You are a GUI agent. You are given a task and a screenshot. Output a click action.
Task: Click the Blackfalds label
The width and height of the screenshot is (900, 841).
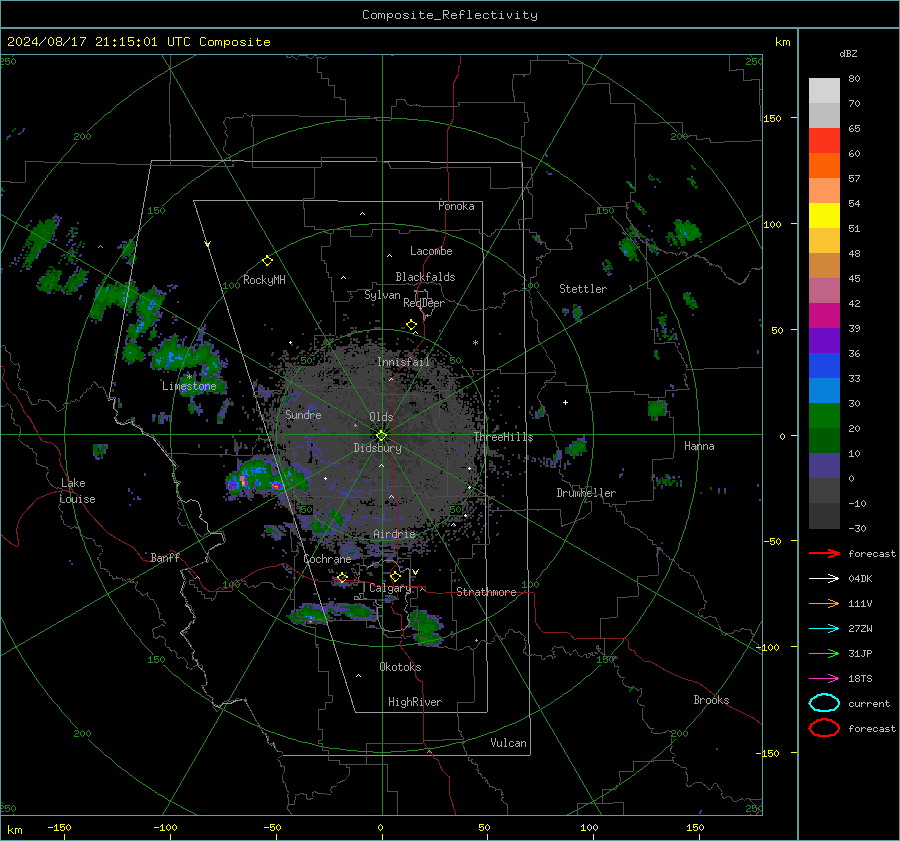pos(425,277)
